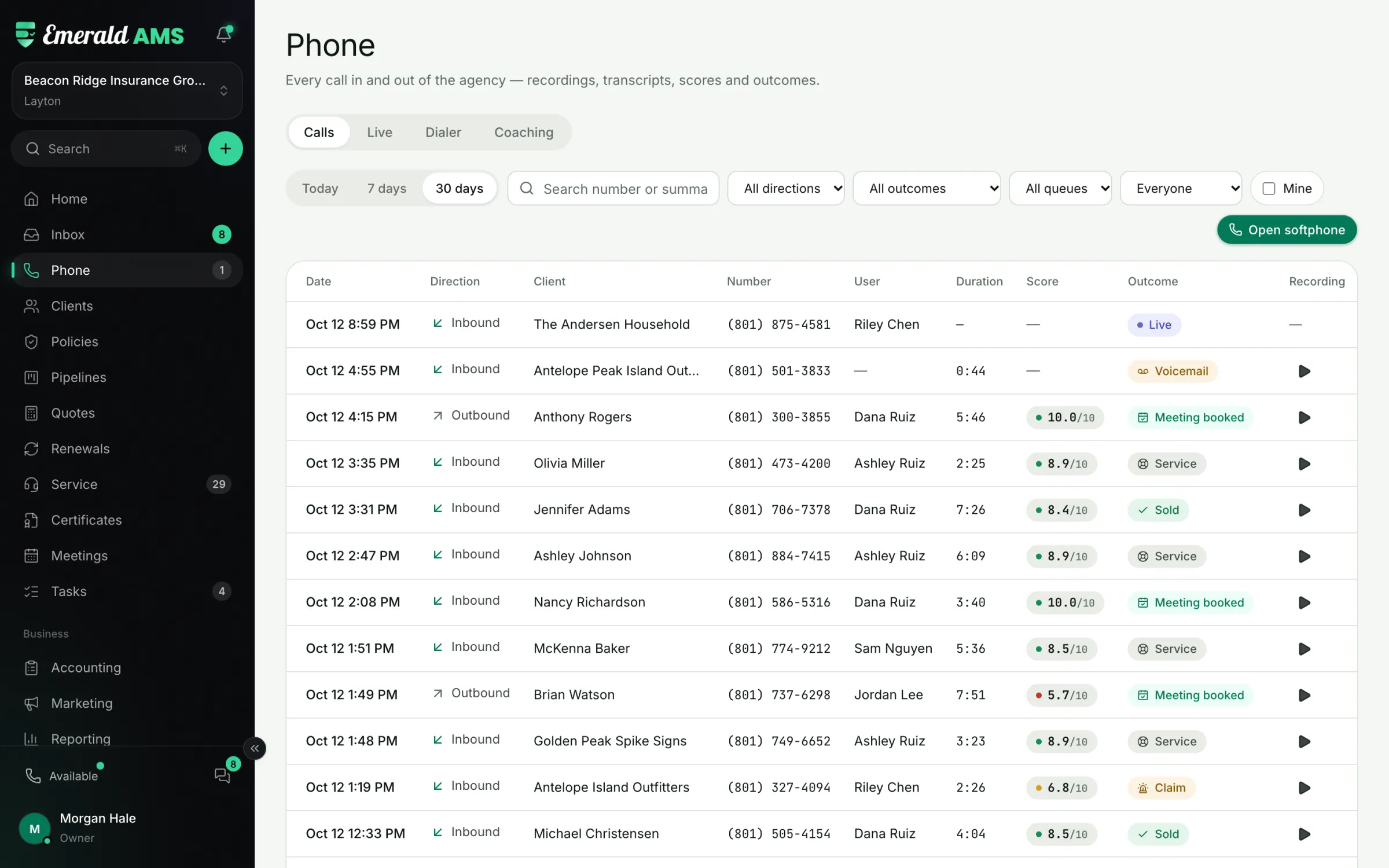Click the sidebar Search box
Screen dimensions: 1389x868
(106, 149)
